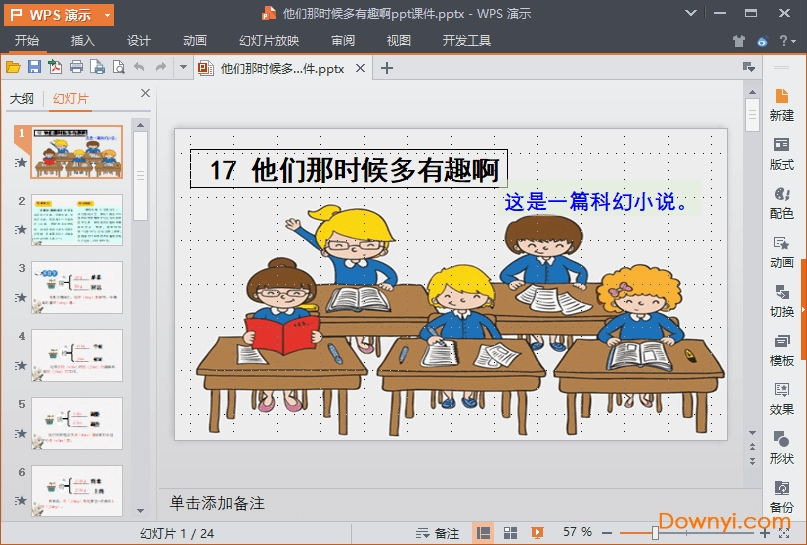The image size is (807, 545).
Task: Select slide 4 thumbnail
Action: tap(77, 355)
